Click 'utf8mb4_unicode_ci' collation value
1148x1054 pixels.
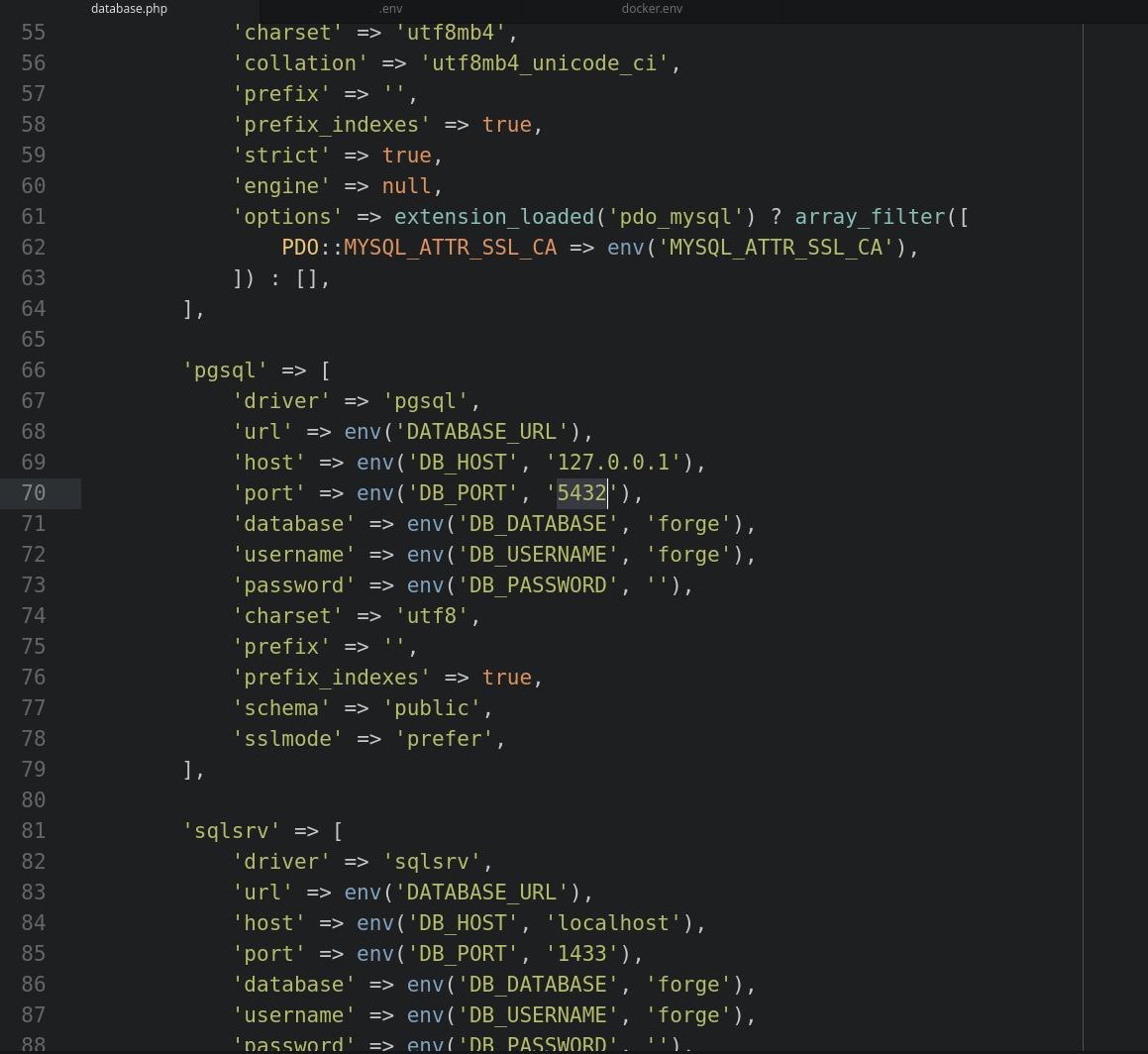[x=544, y=63]
